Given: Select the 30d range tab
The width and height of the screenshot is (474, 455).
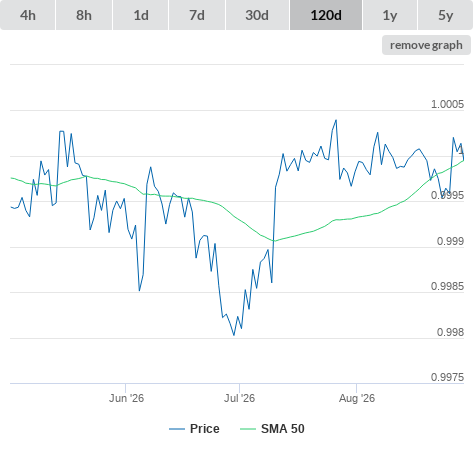Looking at the screenshot, I should click(257, 15).
